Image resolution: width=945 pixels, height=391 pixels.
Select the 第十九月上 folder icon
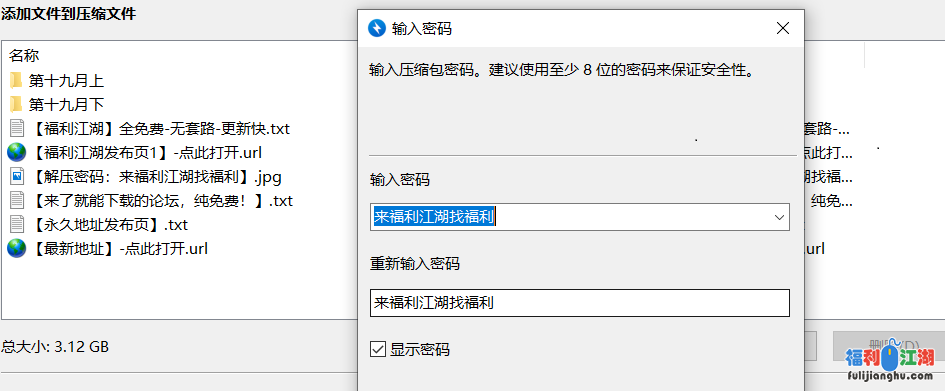[16, 80]
